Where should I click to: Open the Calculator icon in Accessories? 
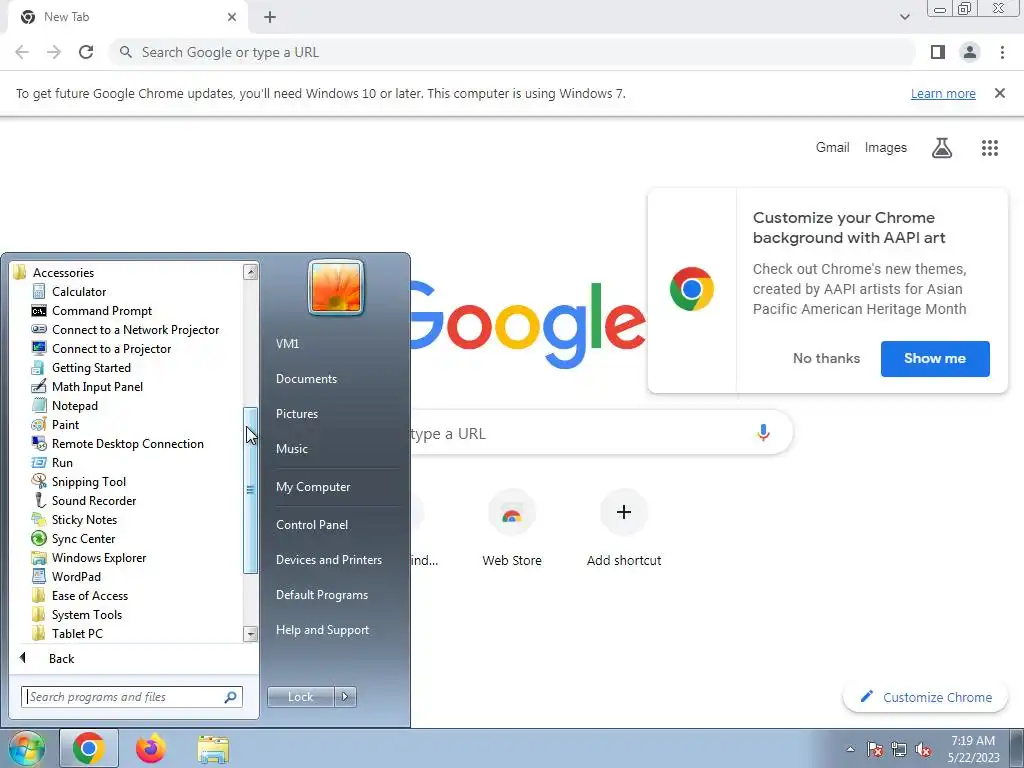(x=39, y=291)
